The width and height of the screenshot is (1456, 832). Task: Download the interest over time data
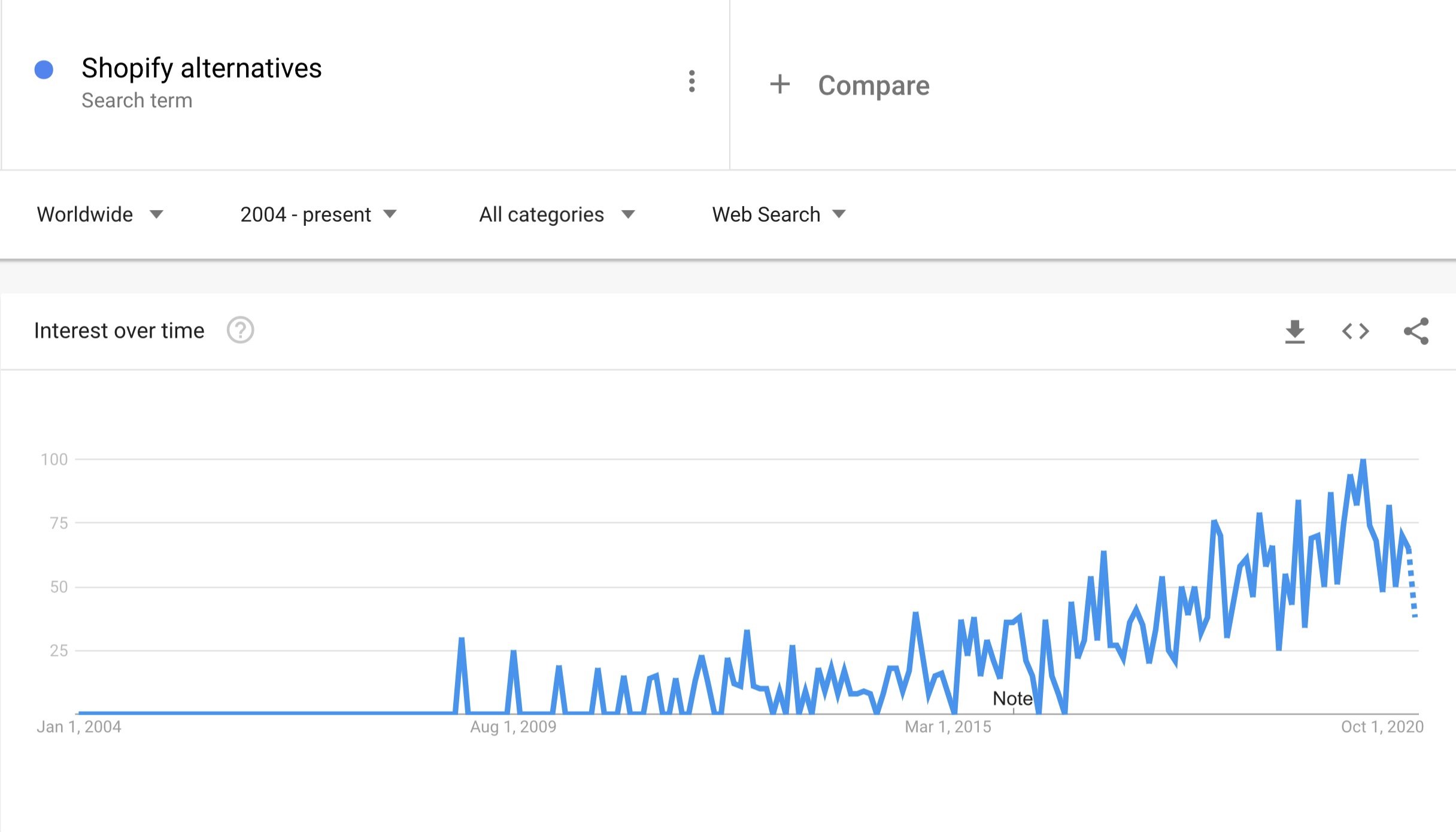click(1295, 331)
